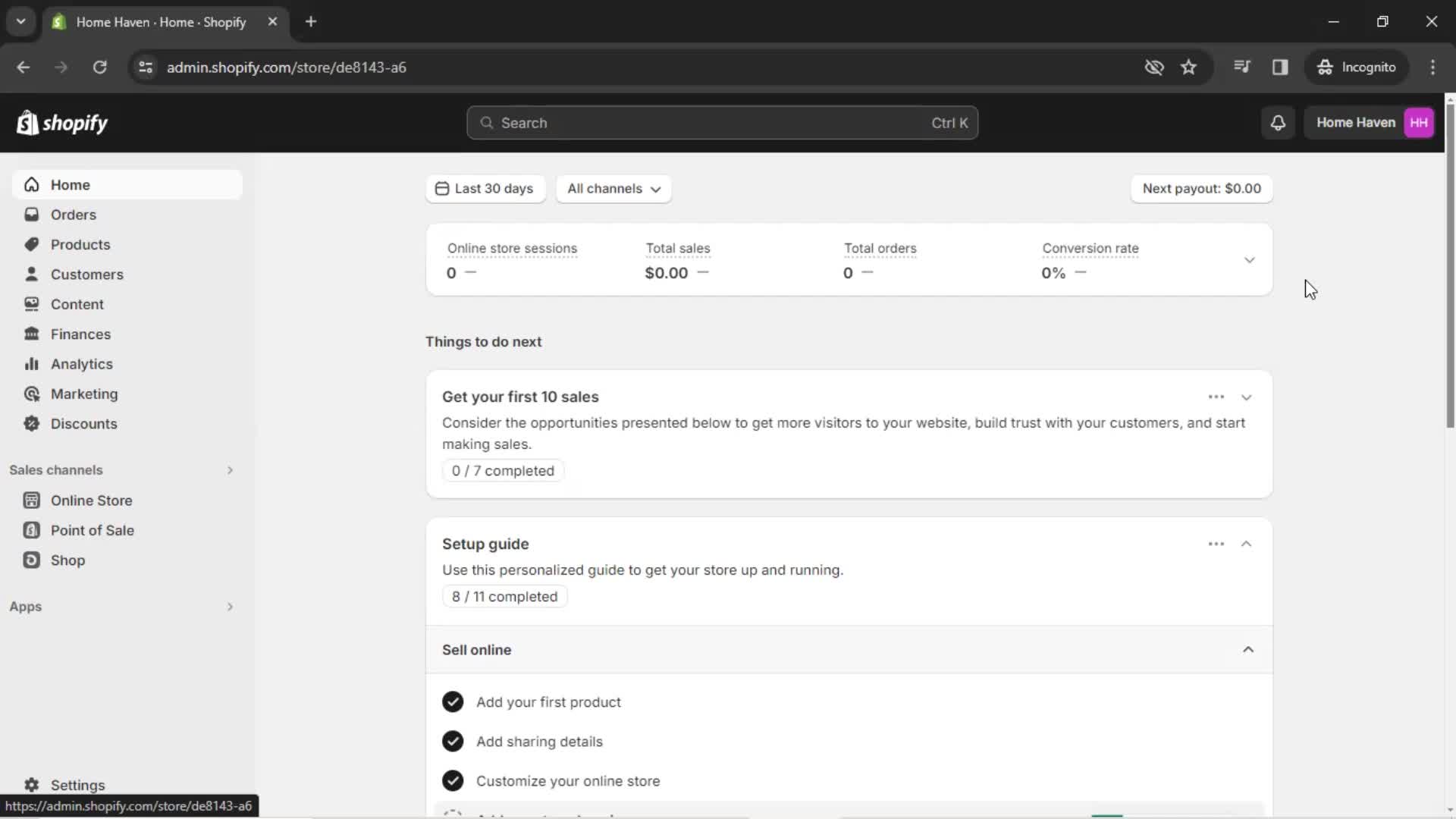Open the Setup guide progress tracker
The image size is (1456, 819).
(x=505, y=596)
